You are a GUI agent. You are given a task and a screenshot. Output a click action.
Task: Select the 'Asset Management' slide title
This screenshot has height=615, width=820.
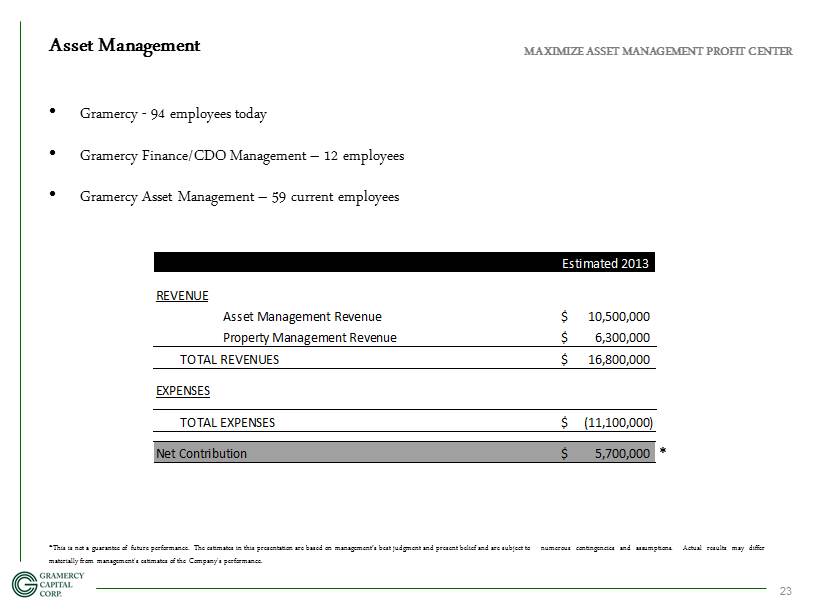(124, 45)
